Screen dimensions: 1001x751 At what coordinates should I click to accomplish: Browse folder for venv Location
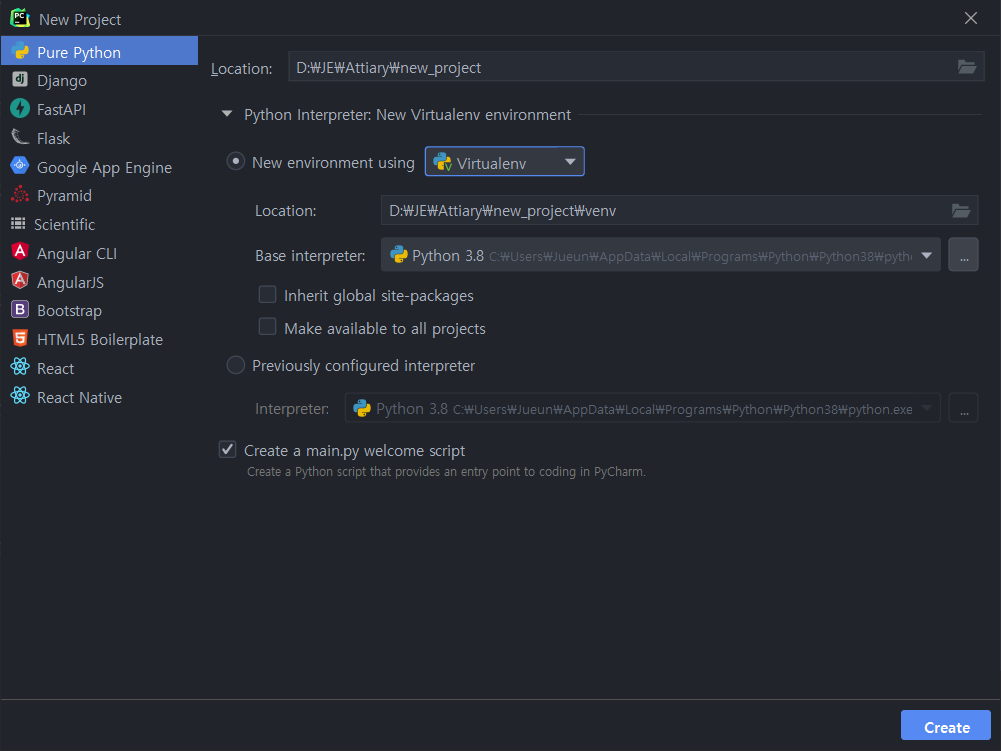961,210
